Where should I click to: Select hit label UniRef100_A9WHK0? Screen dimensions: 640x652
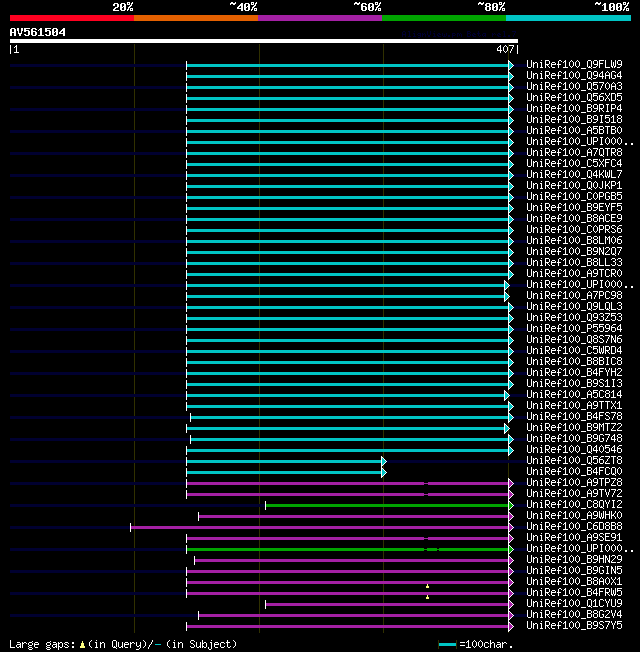[574, 516]
